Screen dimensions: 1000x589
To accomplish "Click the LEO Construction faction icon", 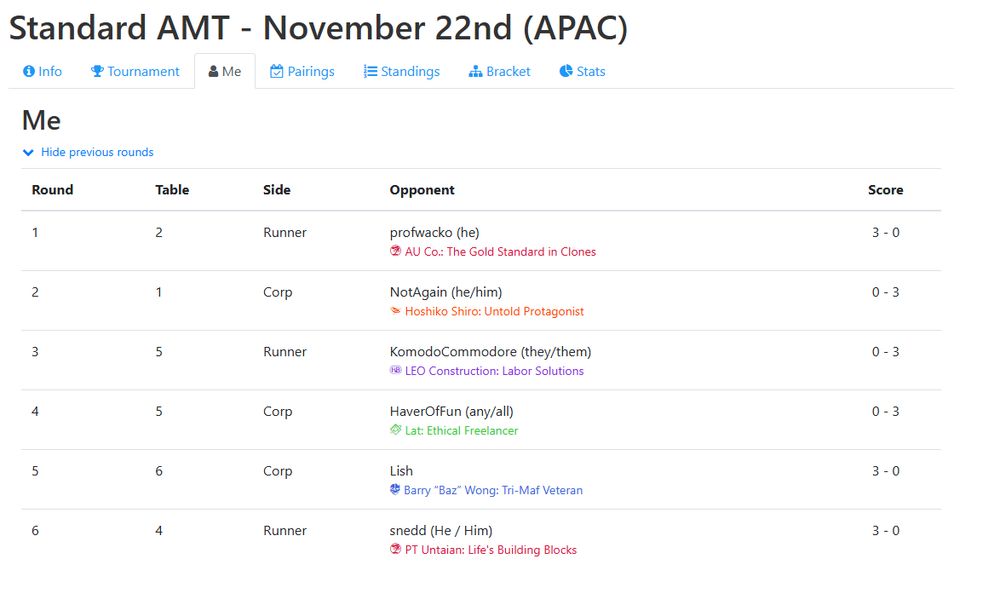I will pos(395,371).
